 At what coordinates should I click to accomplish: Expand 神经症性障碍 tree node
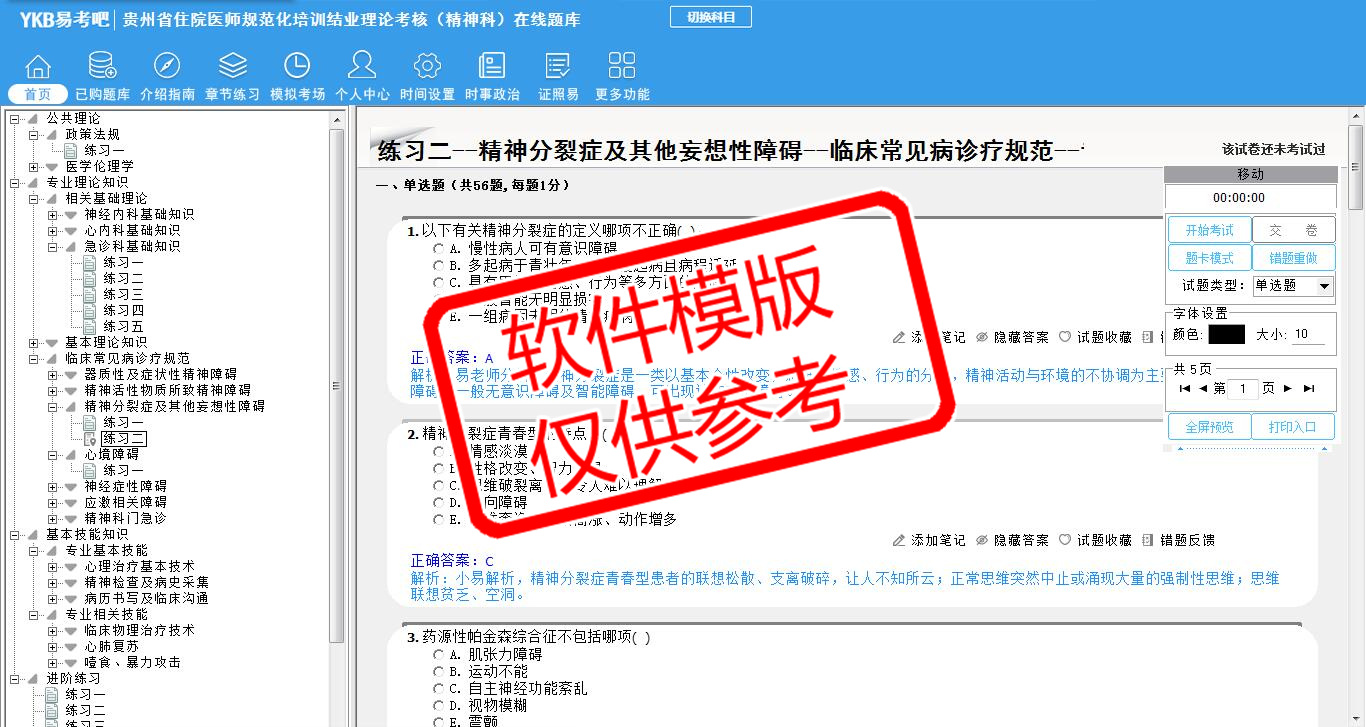[53, 486]
